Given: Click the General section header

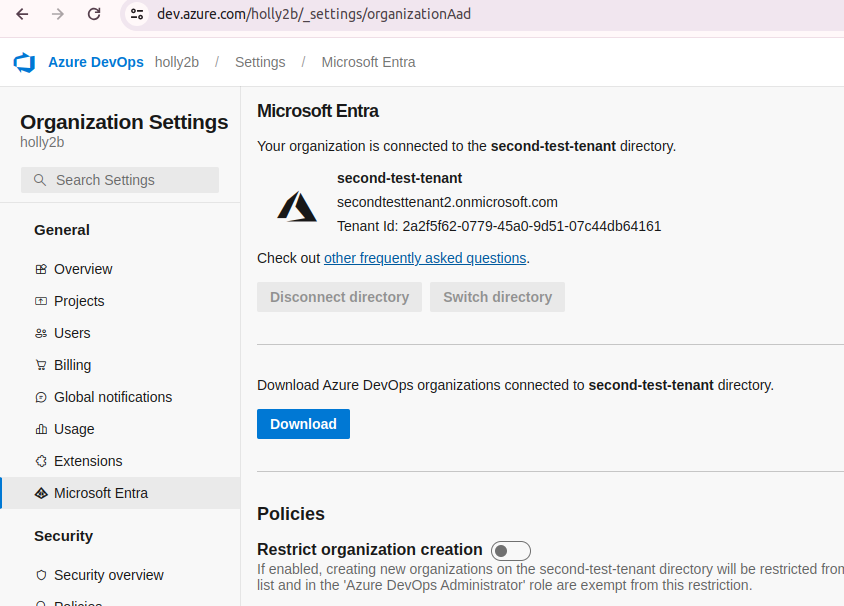Looking at the screenshot, I should [62, 230].
